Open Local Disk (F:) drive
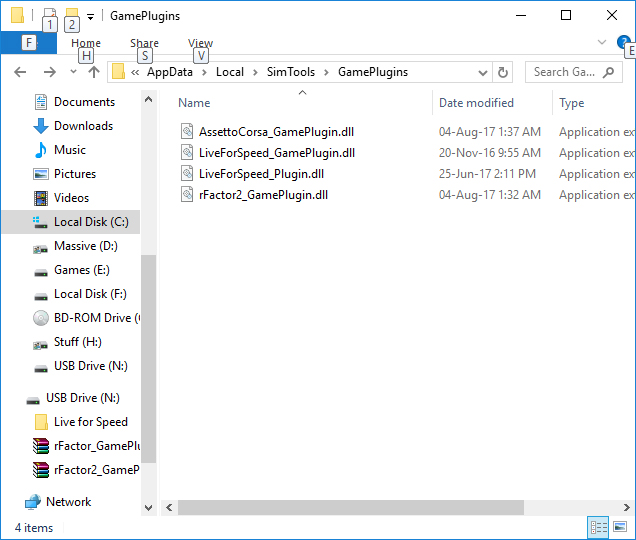 [x=90, y=294]
